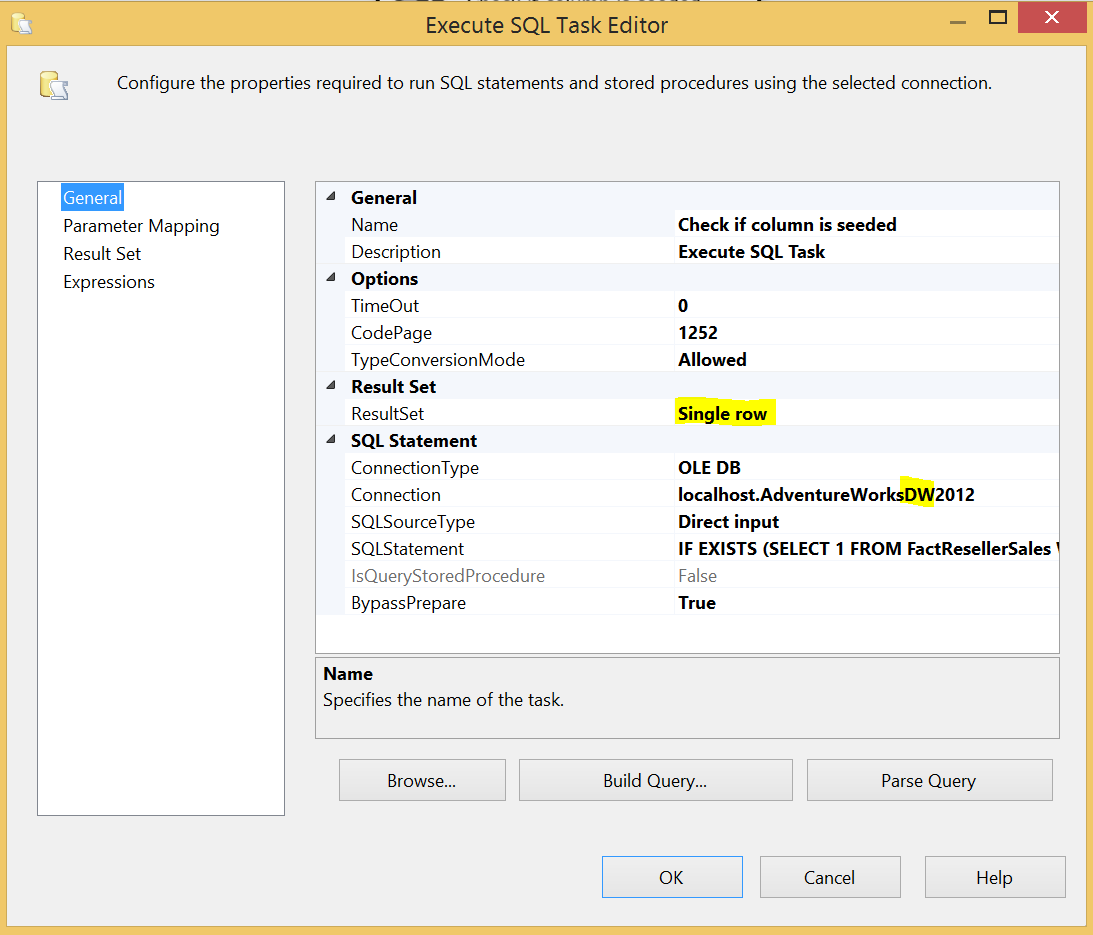
Task: Collapse the Result Set property section
Action: pyautogui.click(x=331, y=386)
